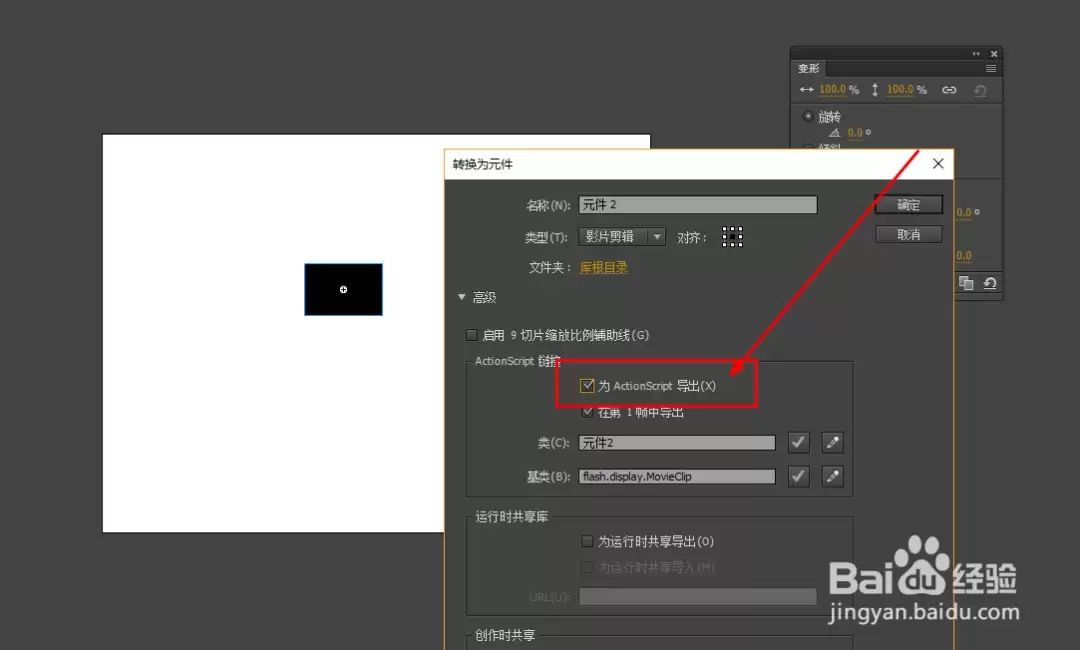Switch to 变形 panel tab
The image size is (1080, 650).
(x=809, y=68)
